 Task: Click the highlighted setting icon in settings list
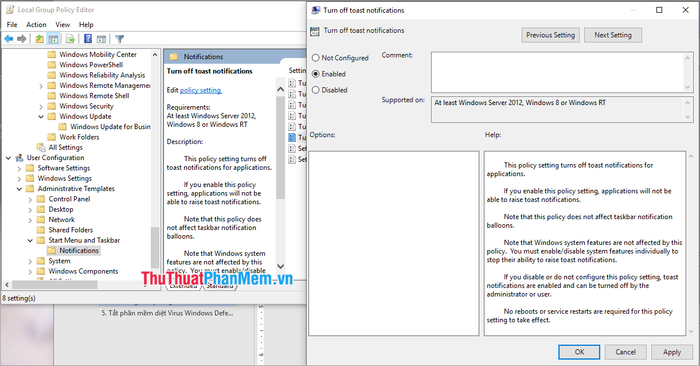292,137
